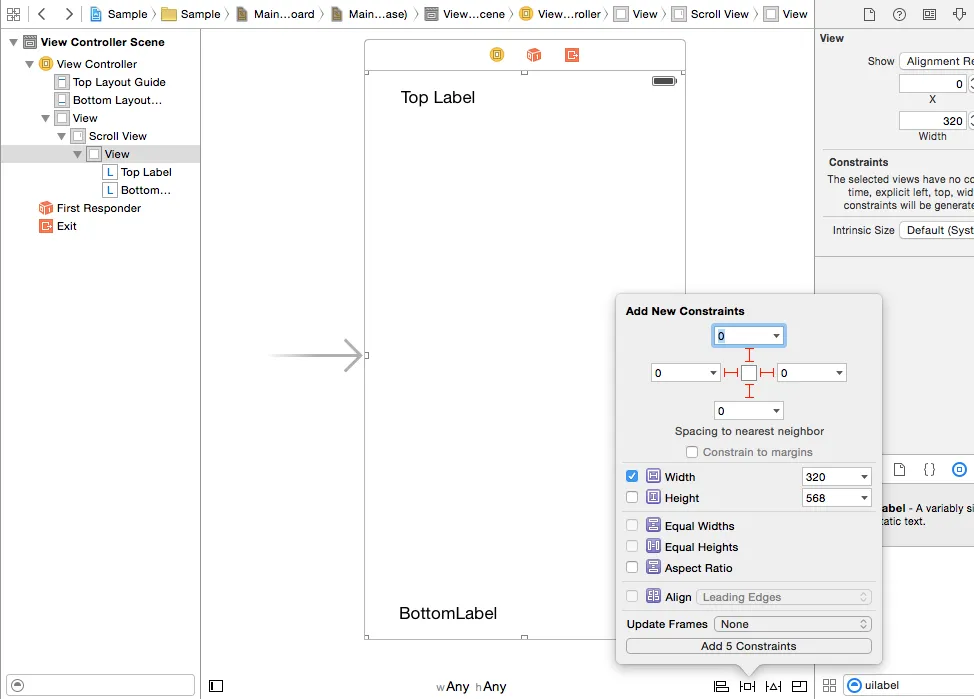Viewport: 974px width, 699px height.
Task: Open the Width value dropdown
Action: click(x=864, y=477)
